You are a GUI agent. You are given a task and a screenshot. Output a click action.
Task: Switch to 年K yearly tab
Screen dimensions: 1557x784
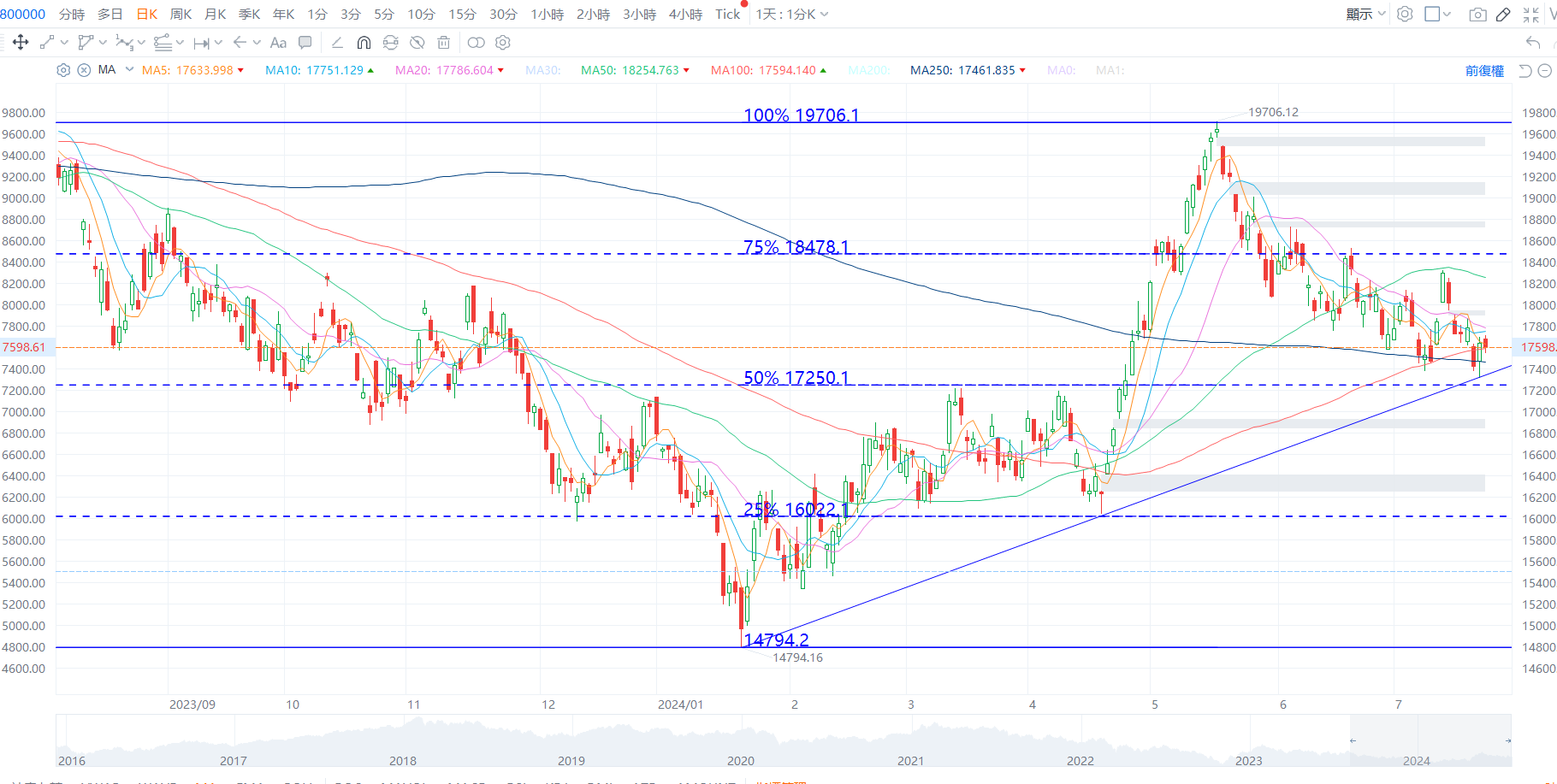283,14
